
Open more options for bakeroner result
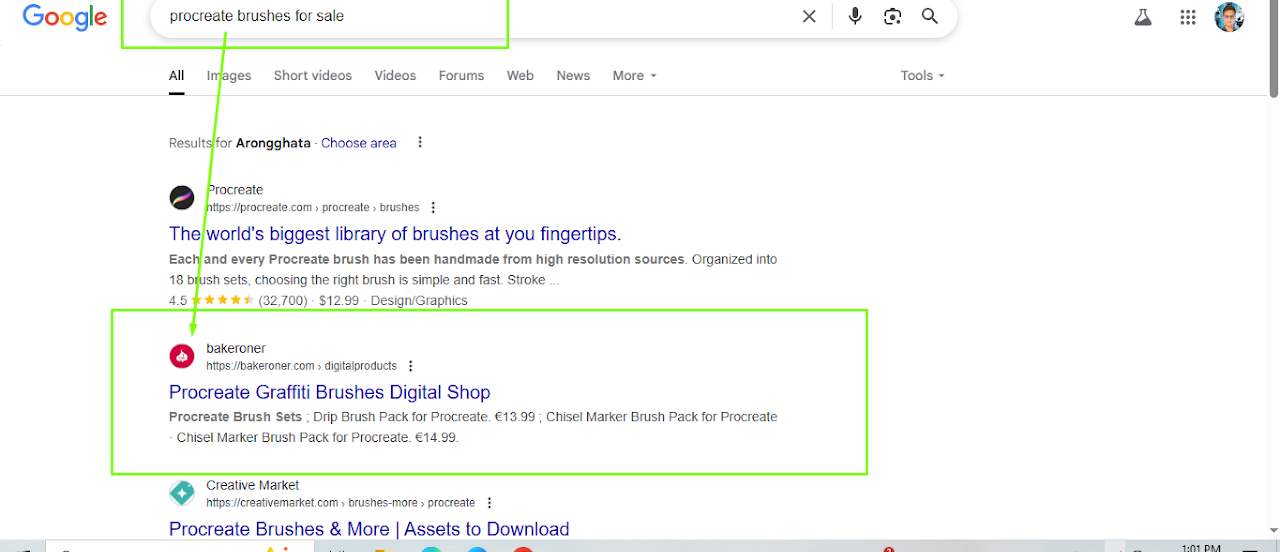410,366
